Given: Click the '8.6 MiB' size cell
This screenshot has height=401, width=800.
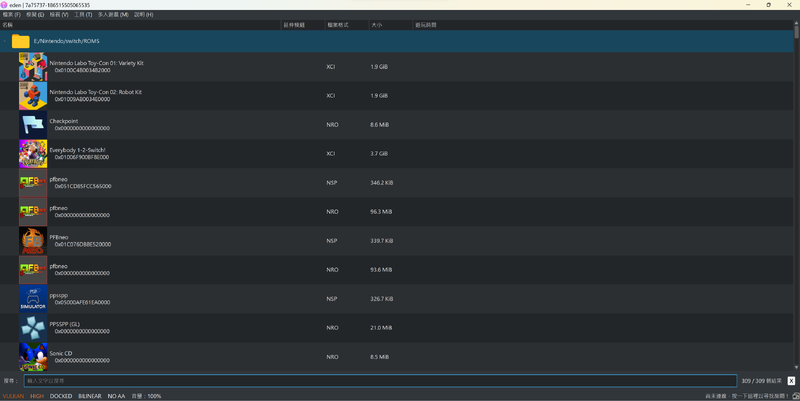Looking at the screenshot, I should coord(380,124).
